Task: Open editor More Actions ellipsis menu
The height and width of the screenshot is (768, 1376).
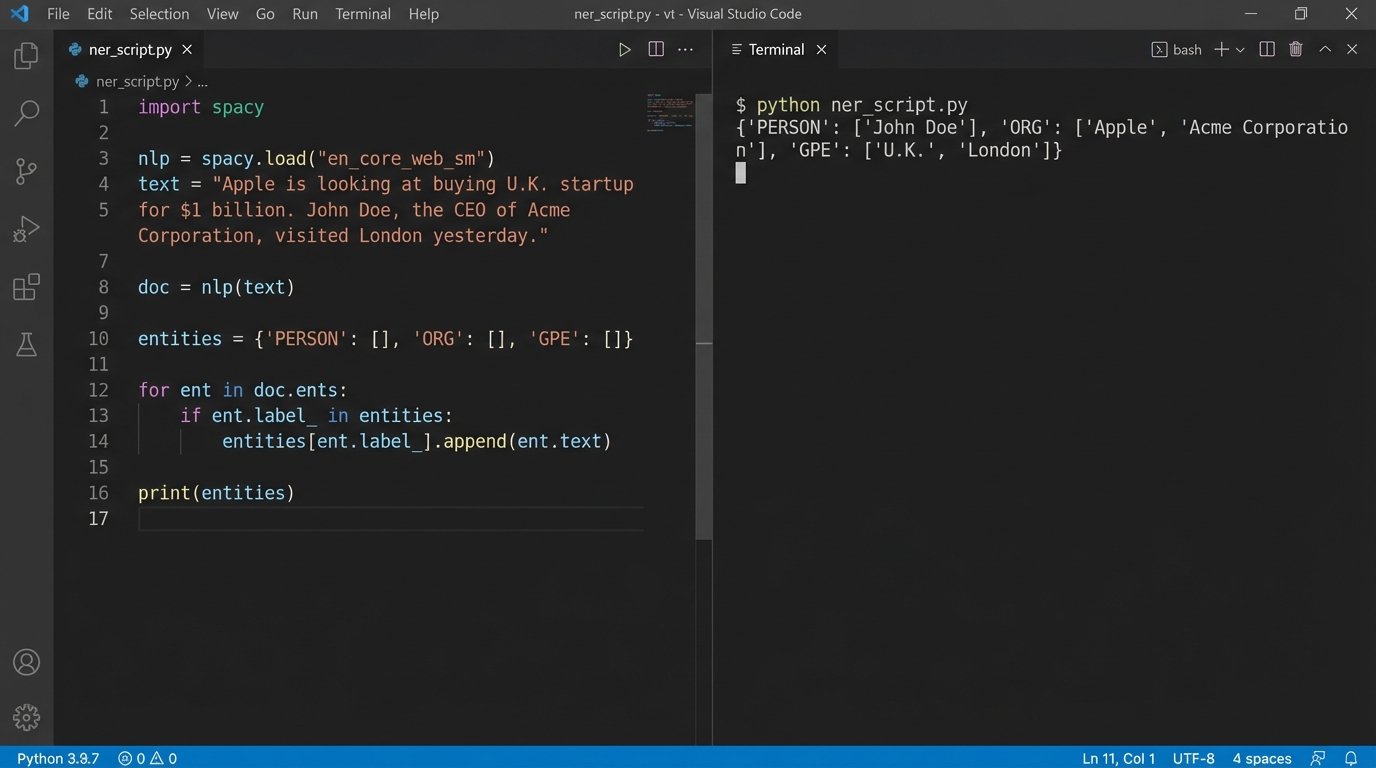Action: (x=686, y=49)
